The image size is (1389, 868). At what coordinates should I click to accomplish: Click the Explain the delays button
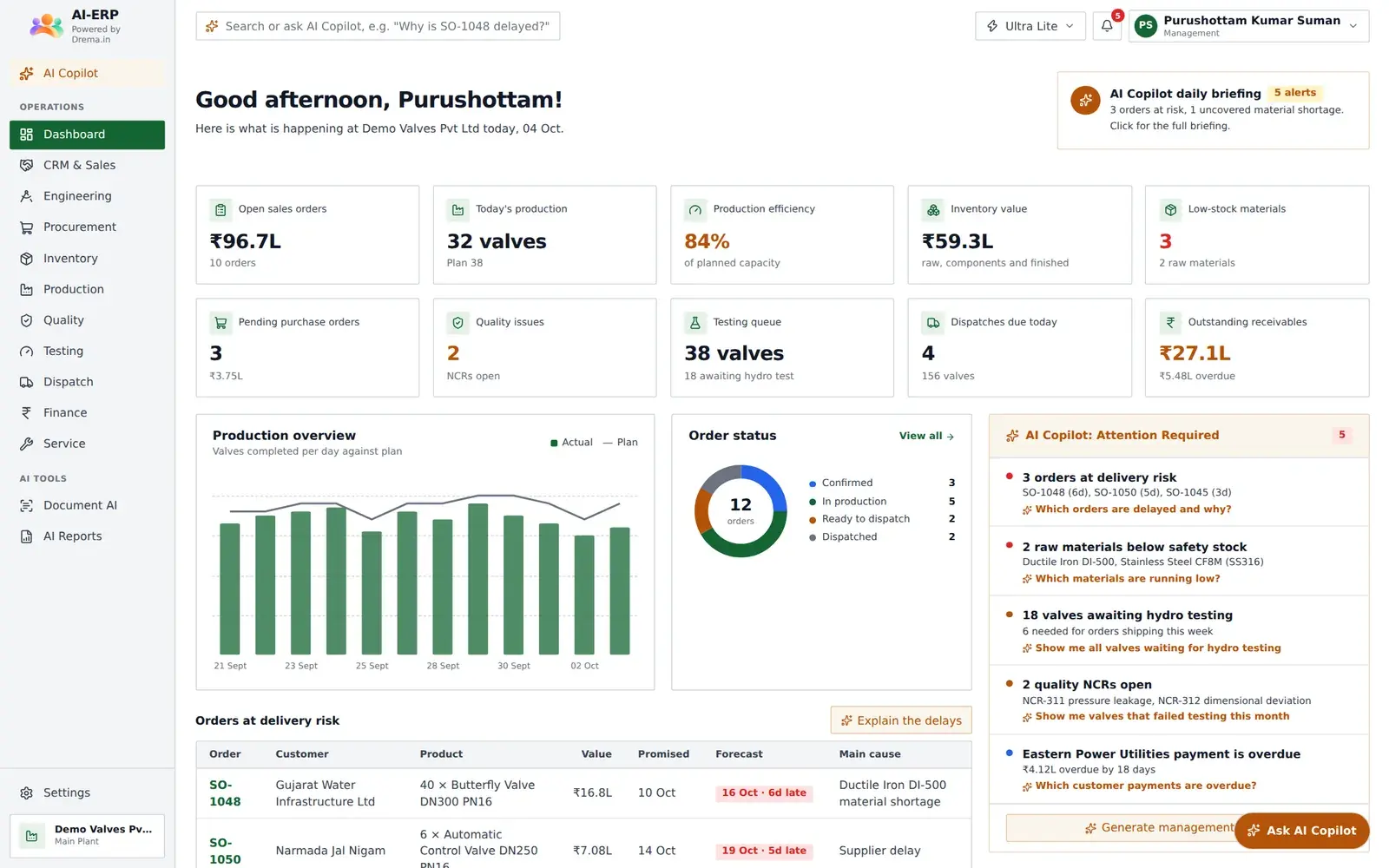pos(901,720)
